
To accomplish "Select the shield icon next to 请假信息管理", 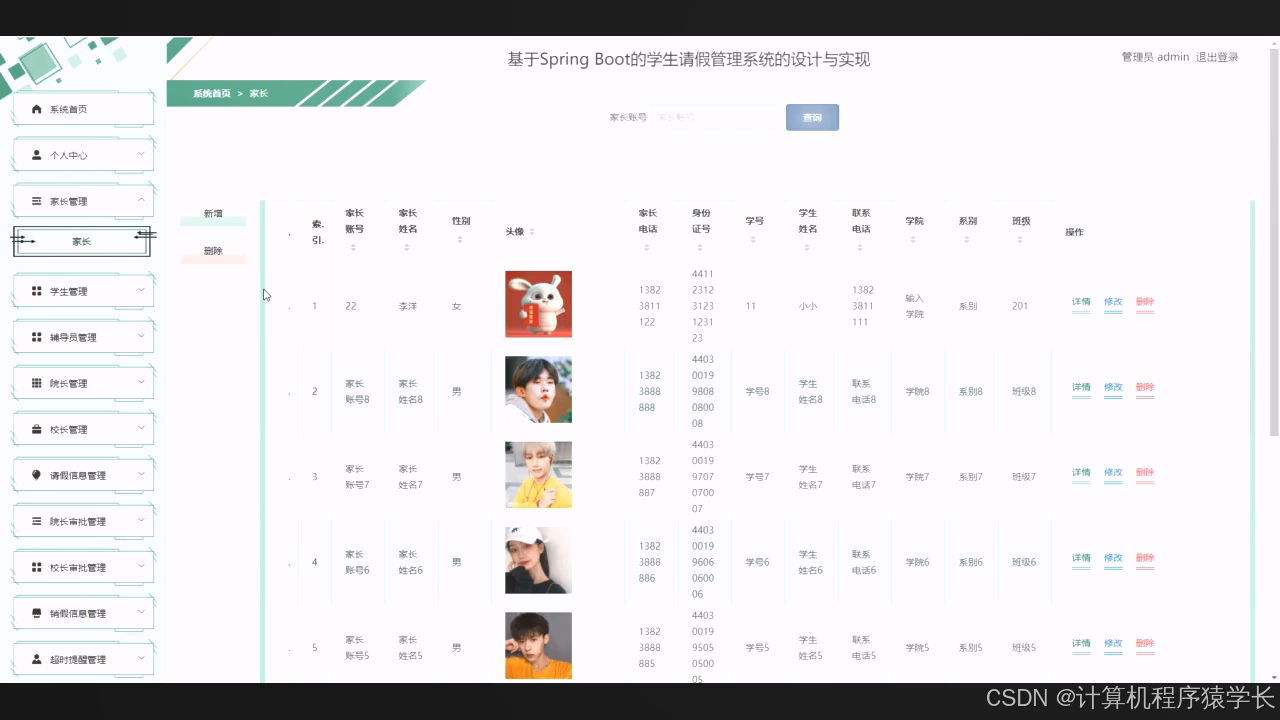I will click(34, 475).
